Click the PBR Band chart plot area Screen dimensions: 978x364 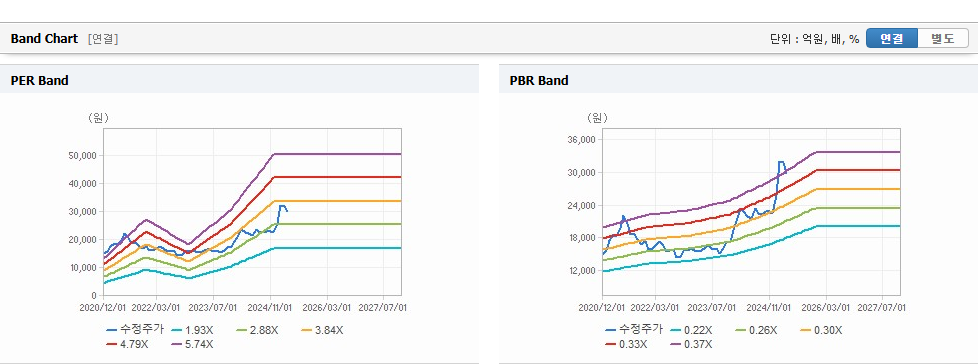pos(752,212)
